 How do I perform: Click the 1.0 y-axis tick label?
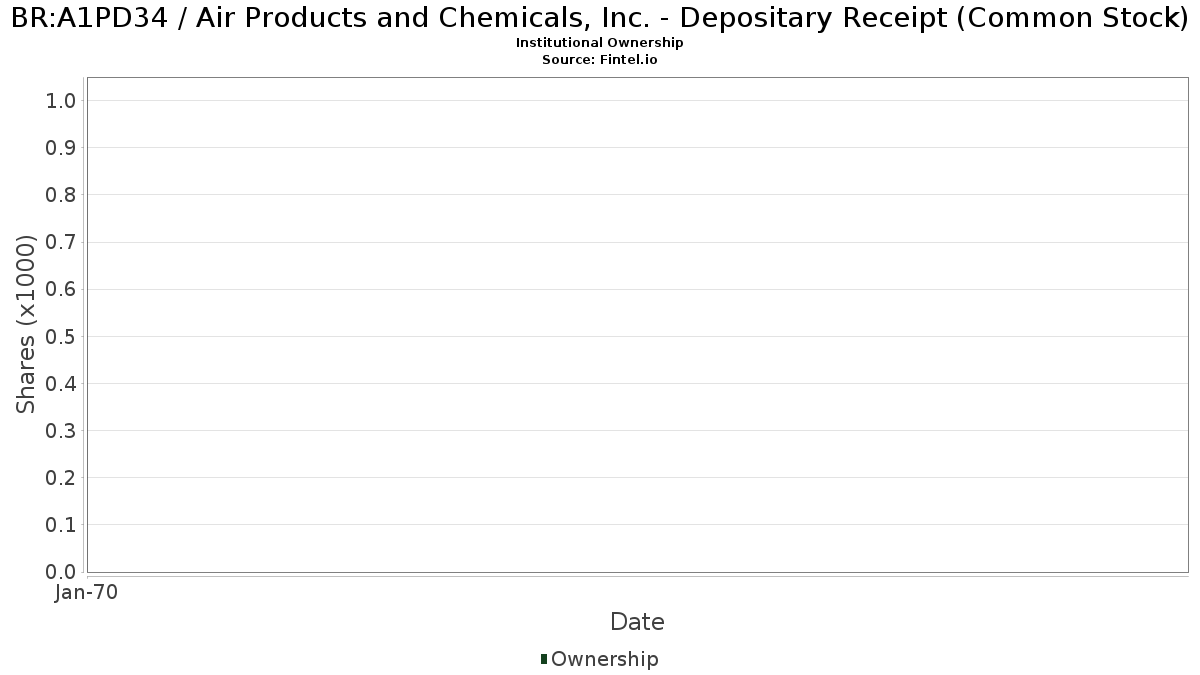tap(61, 100)
